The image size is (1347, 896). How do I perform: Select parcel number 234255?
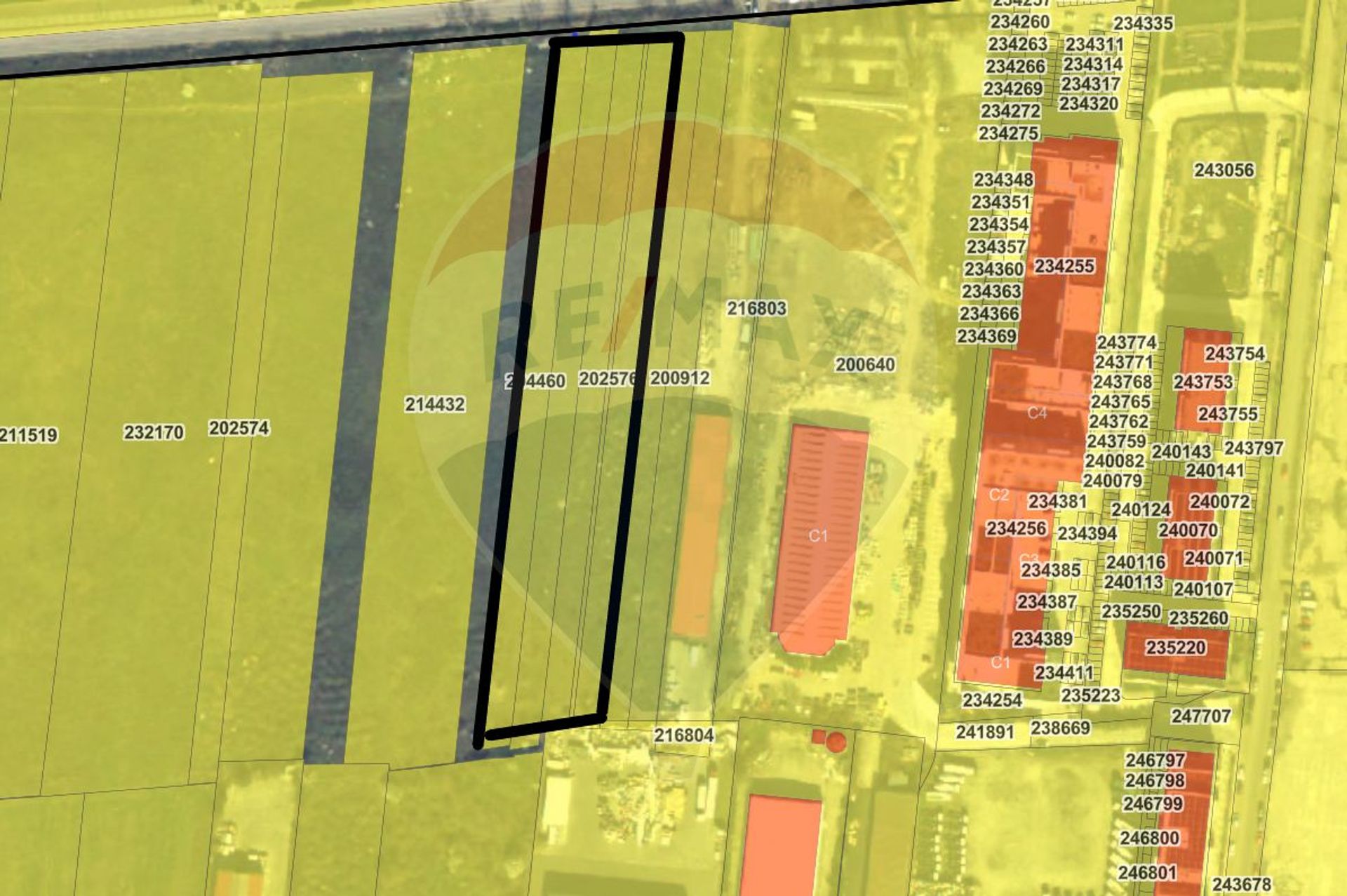(x=1064, y=267)
